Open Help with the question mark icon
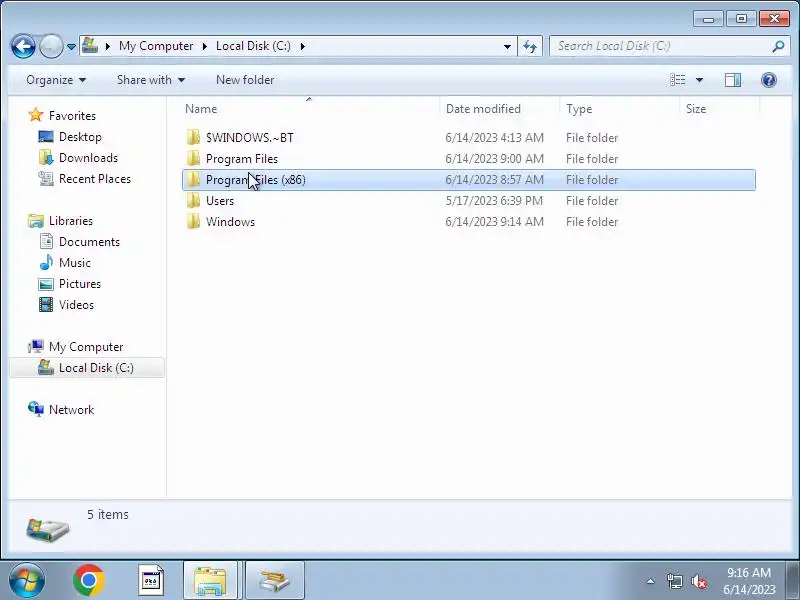 [768, 80]
